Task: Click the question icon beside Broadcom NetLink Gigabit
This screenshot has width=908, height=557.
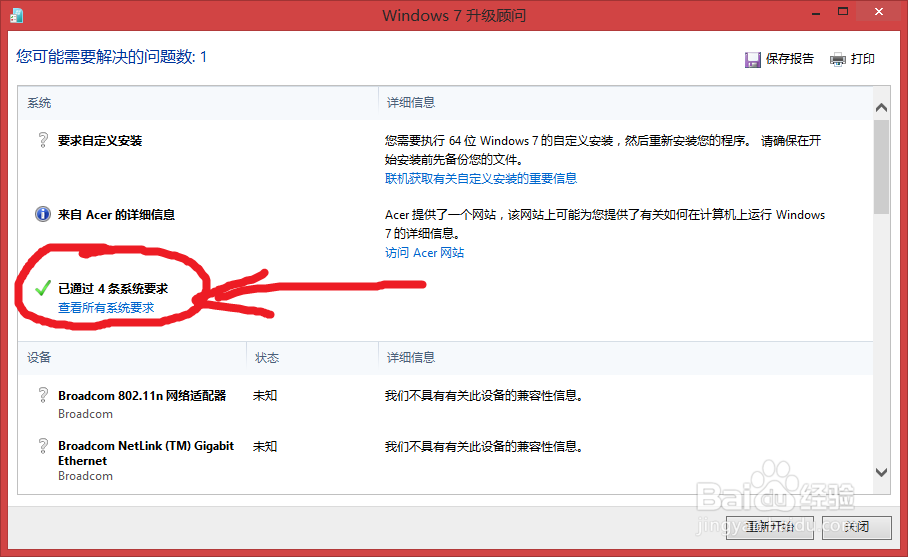Action: [x=43, y=446]
